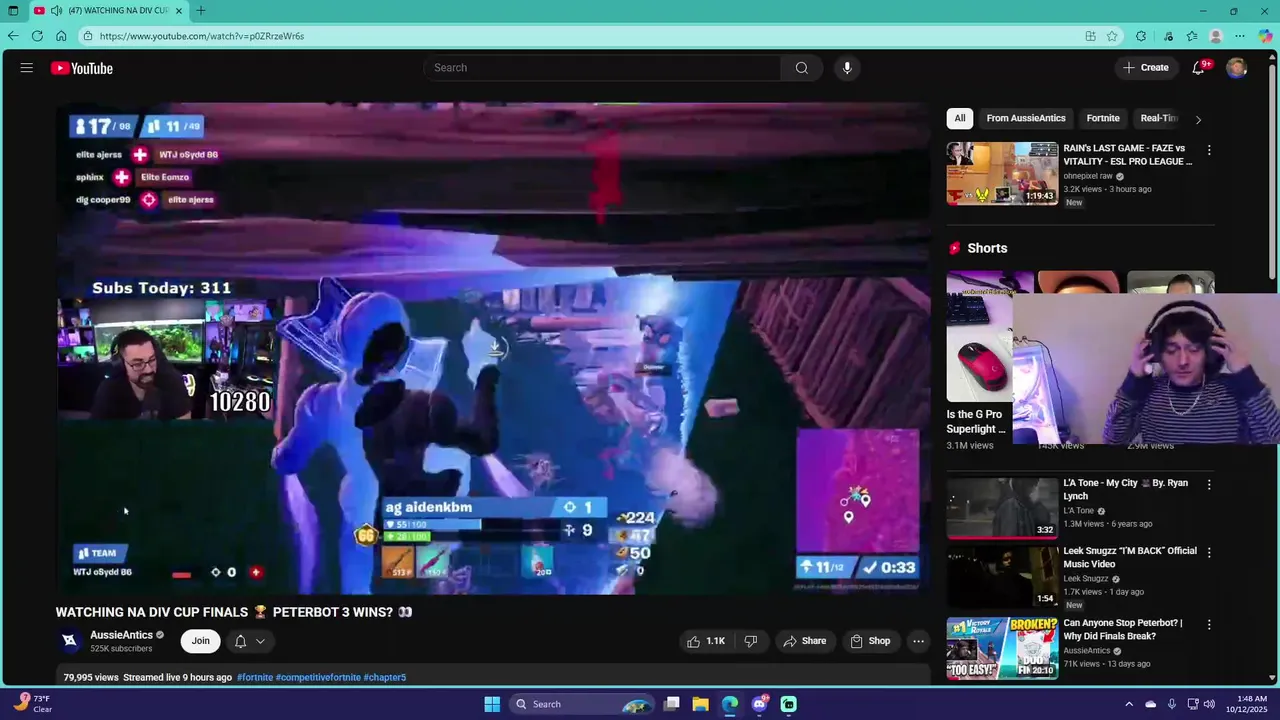Mute the tab via speaker icon
1280x720 pixels.
[x=57, y=11]
